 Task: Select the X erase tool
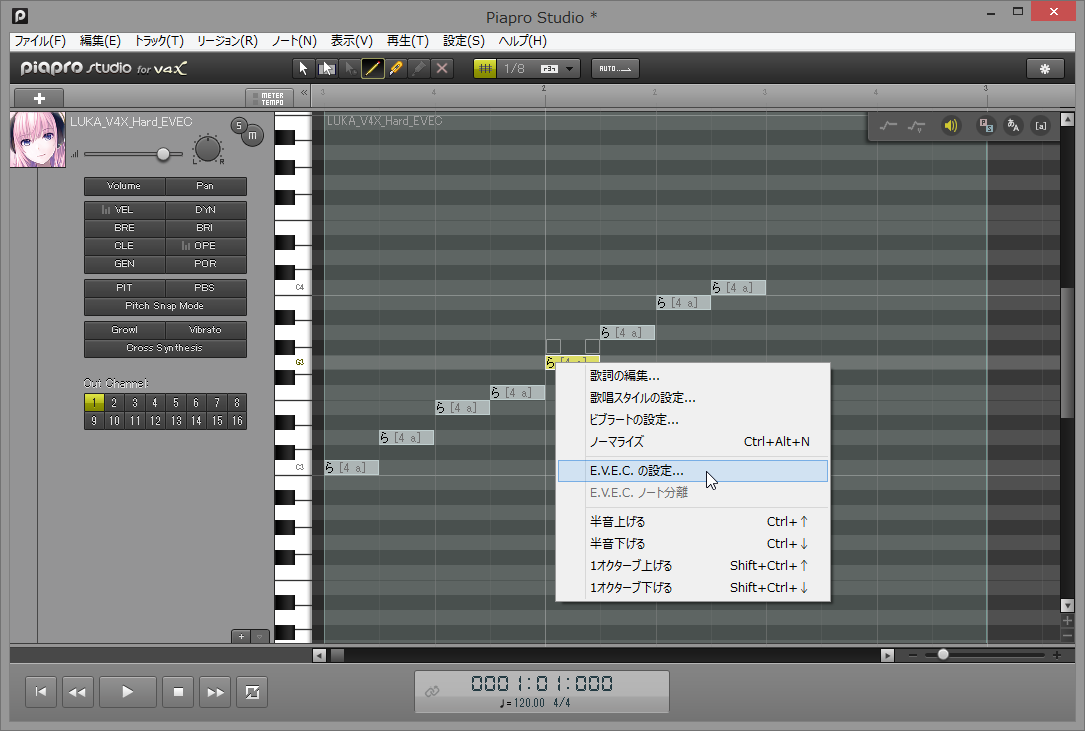[442, 69]
